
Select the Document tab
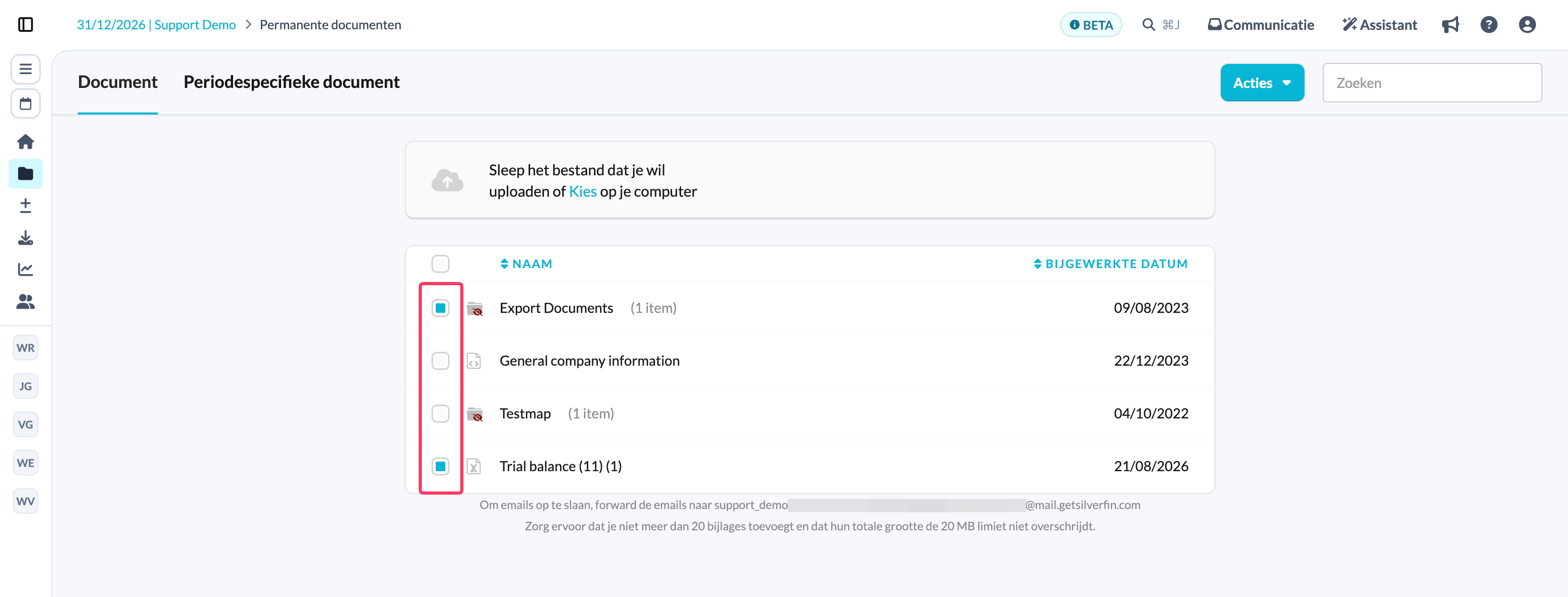117,82
